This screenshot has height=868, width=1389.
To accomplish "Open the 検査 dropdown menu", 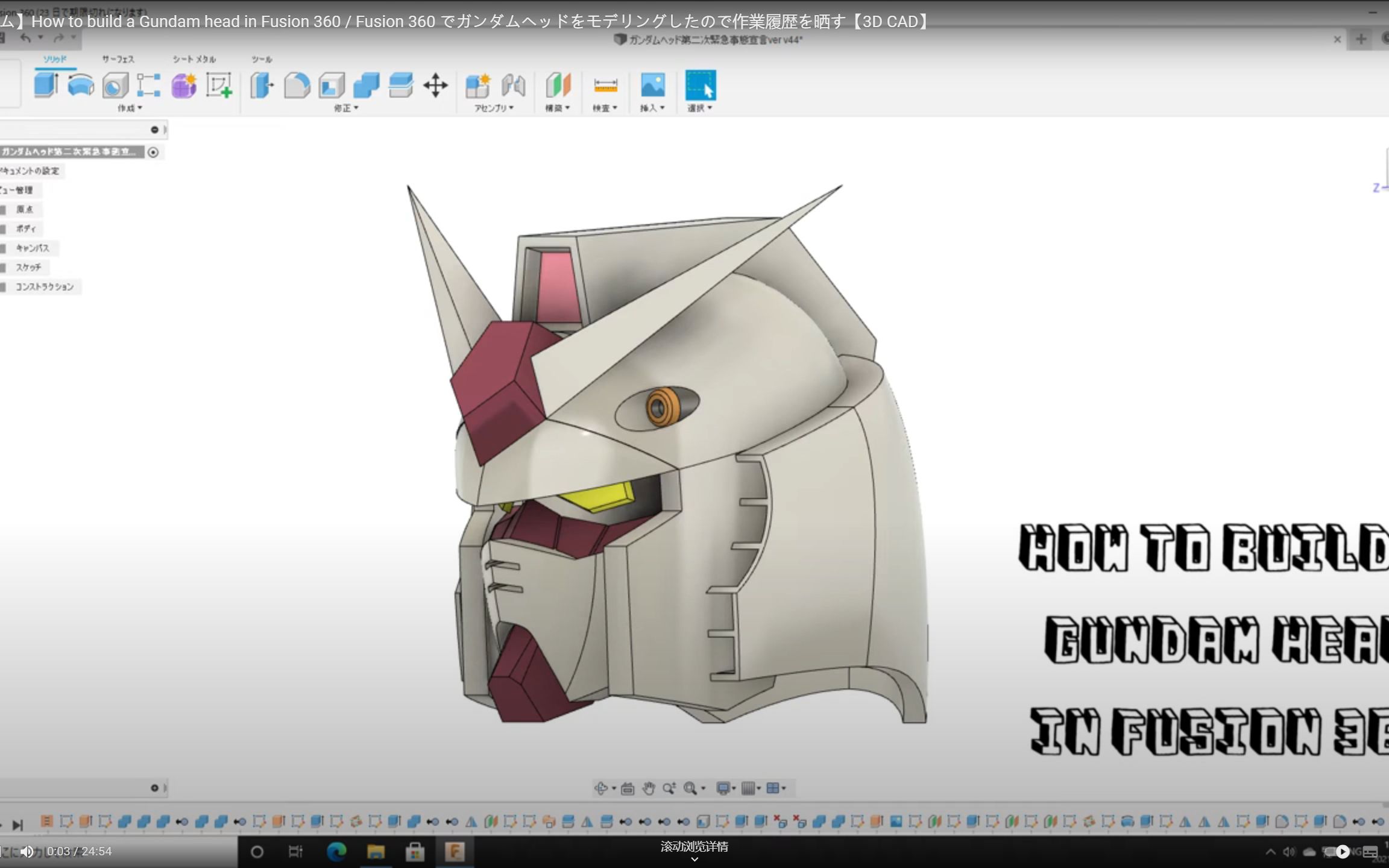I will (605, 108).
